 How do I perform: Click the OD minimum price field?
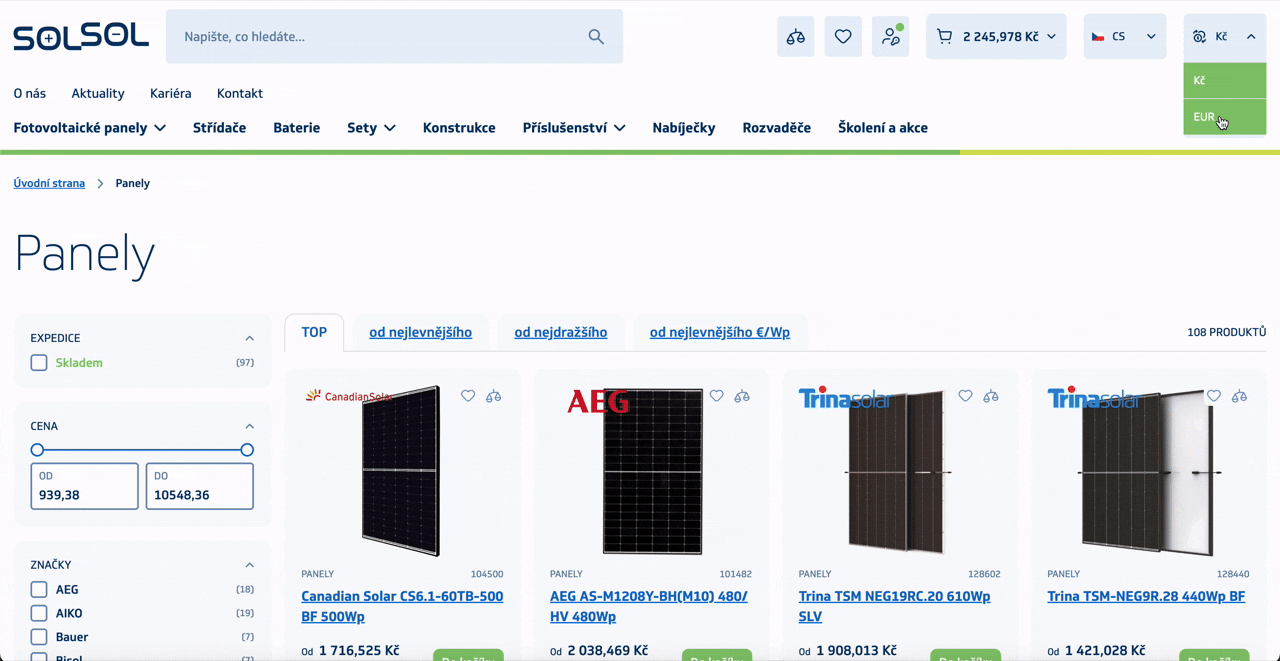(84, 486)
